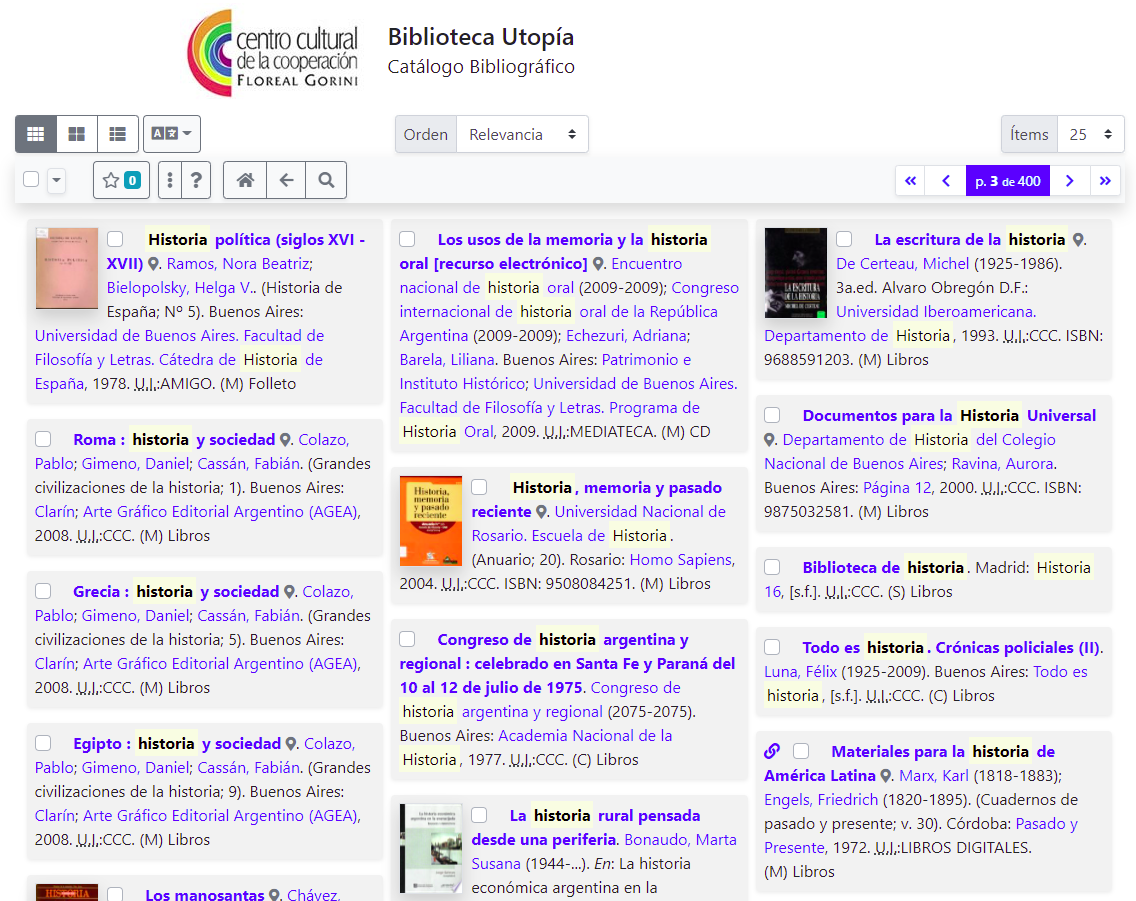Switch to the large tile grid view
This screenshot has width=1136, height=901.
(x=77, y=134)
